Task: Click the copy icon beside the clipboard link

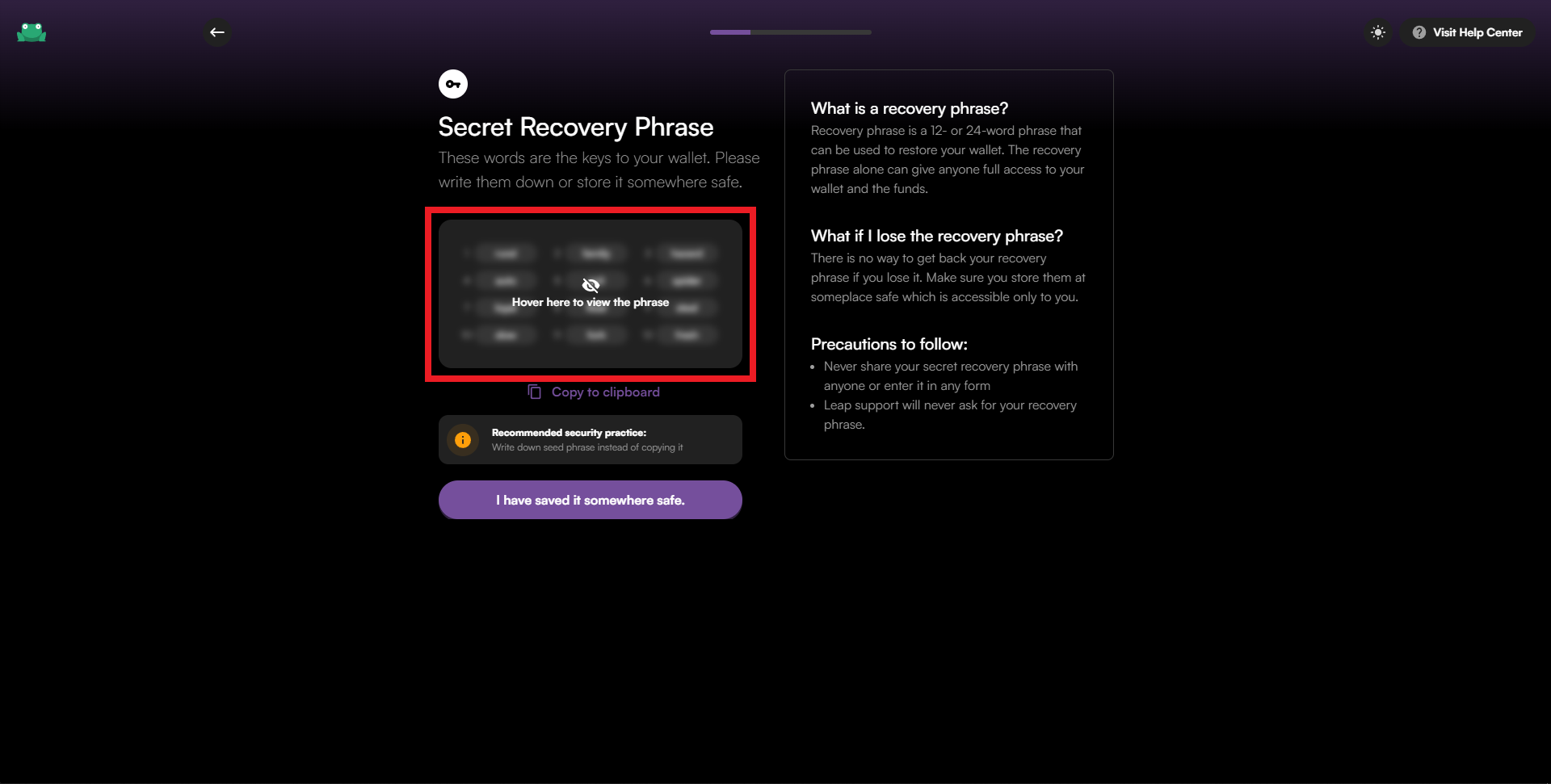Action: click(535, 392)
